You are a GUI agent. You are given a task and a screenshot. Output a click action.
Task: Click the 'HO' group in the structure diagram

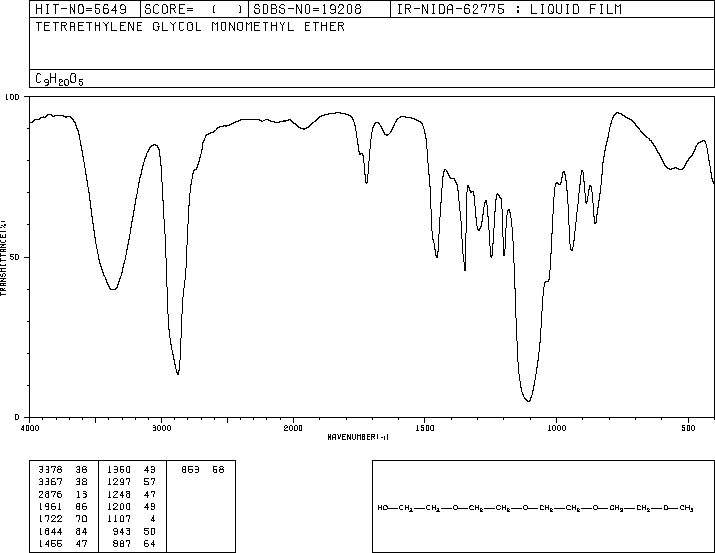[383, 508]
